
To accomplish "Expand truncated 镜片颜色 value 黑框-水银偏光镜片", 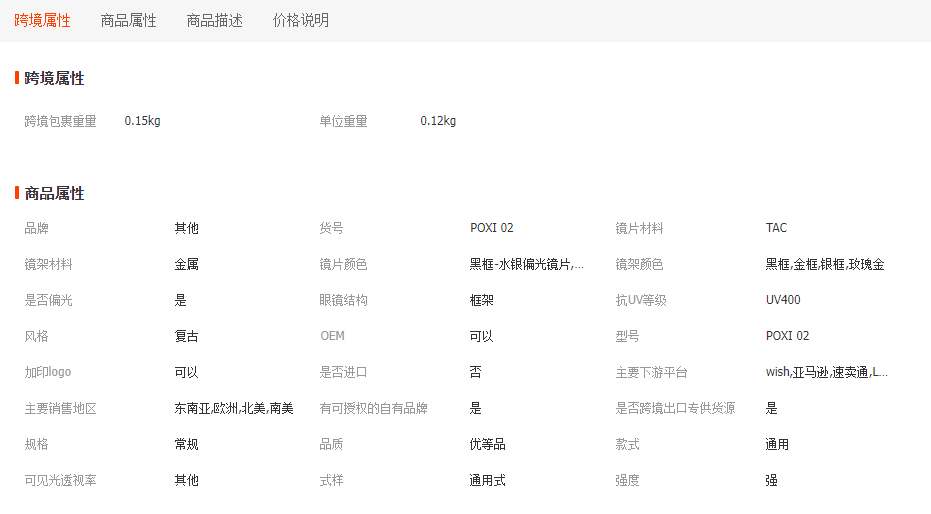I will click(526, 265).
